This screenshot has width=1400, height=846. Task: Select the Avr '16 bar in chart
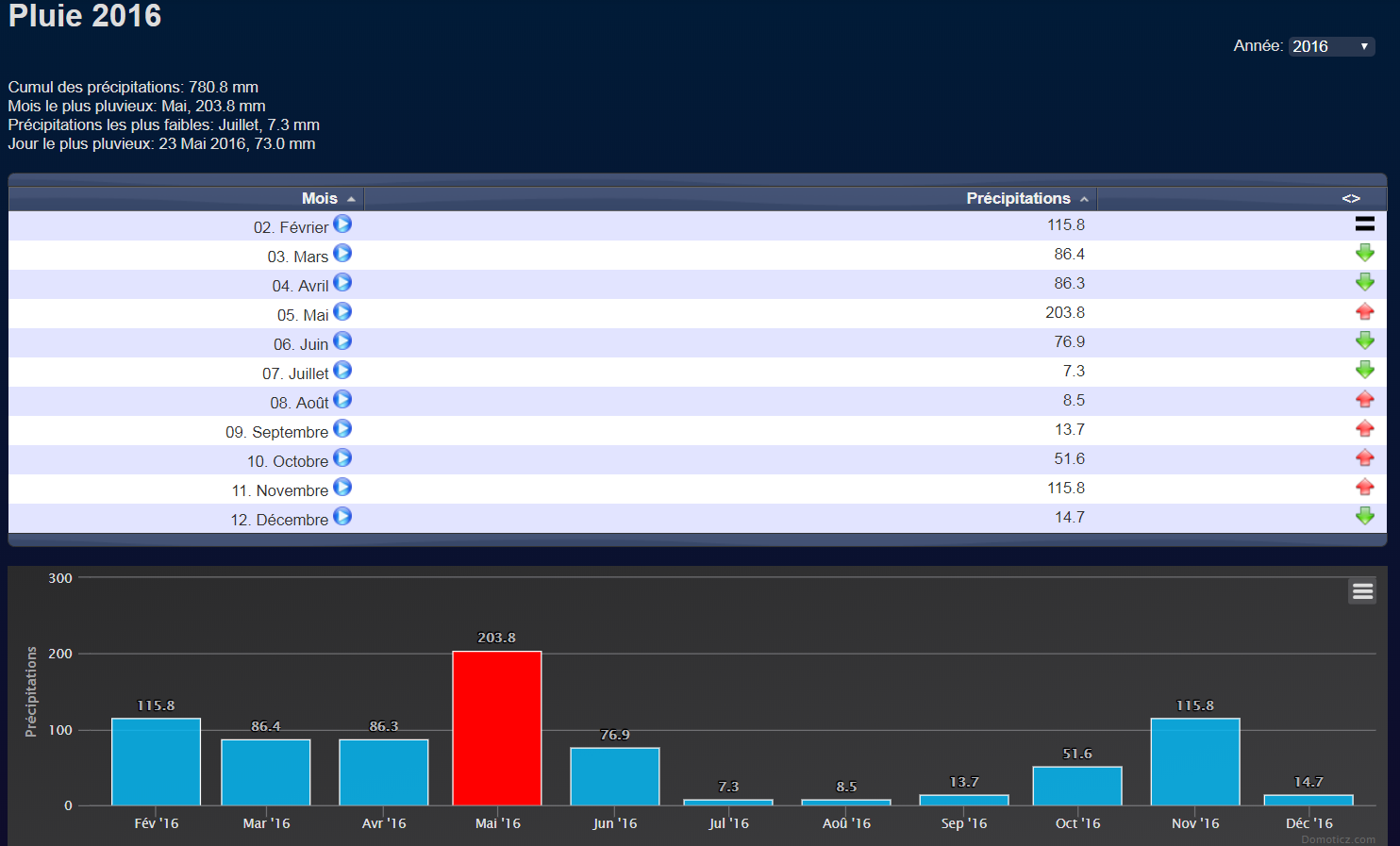pyautogui.click(x=384, y=772)
